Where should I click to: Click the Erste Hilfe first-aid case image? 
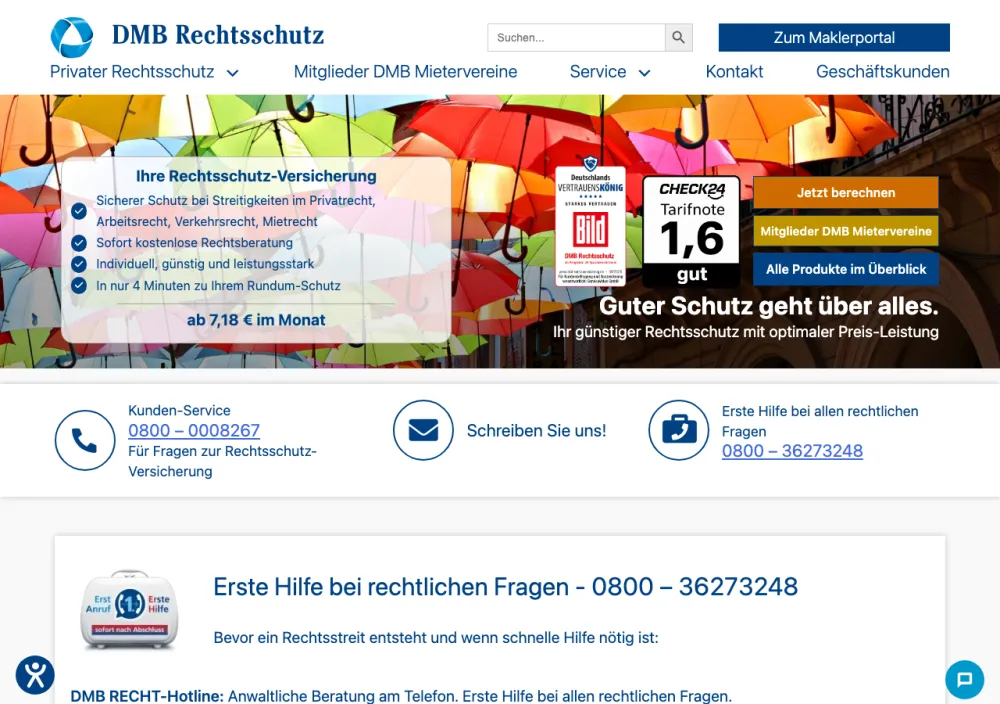tap(129, 610)
